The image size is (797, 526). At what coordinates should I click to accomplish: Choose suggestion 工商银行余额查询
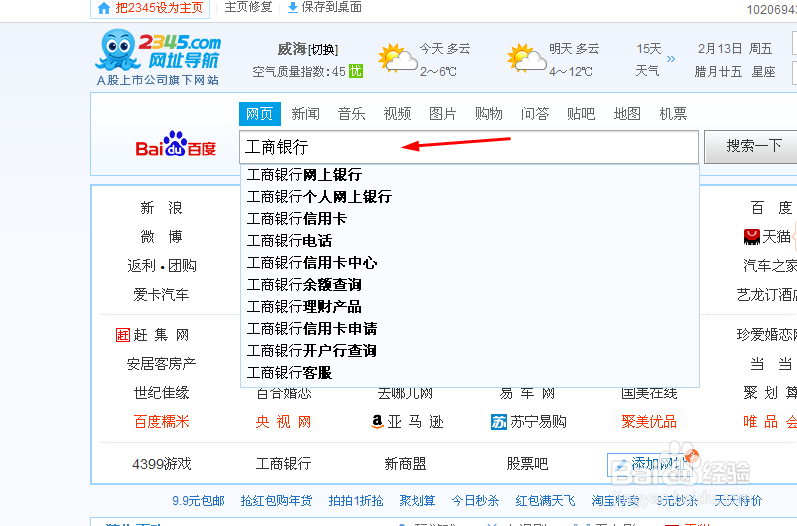[470, 285]
